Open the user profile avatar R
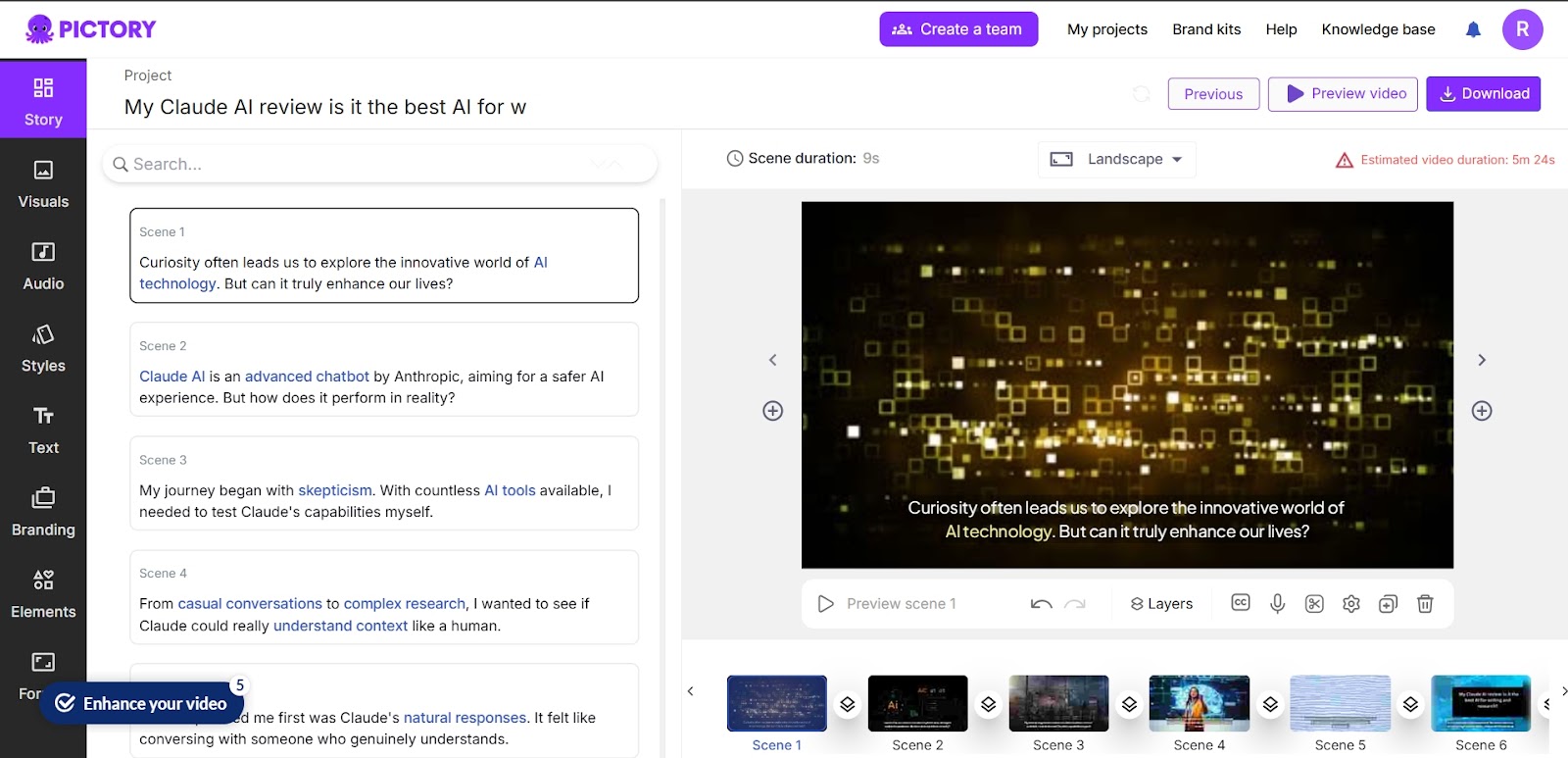The image size is (1568, 758). 1522,29
